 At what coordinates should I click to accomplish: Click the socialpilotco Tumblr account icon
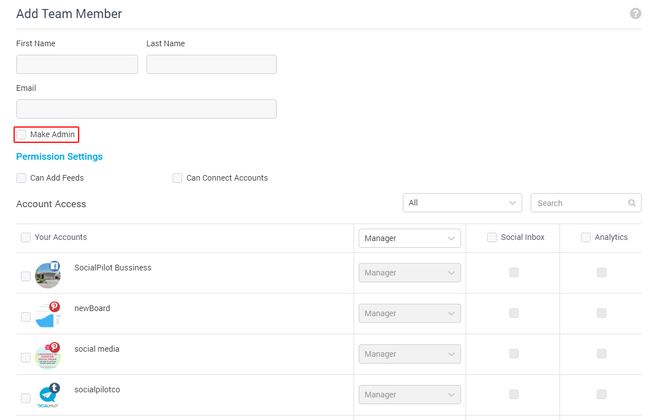(47, 395)
